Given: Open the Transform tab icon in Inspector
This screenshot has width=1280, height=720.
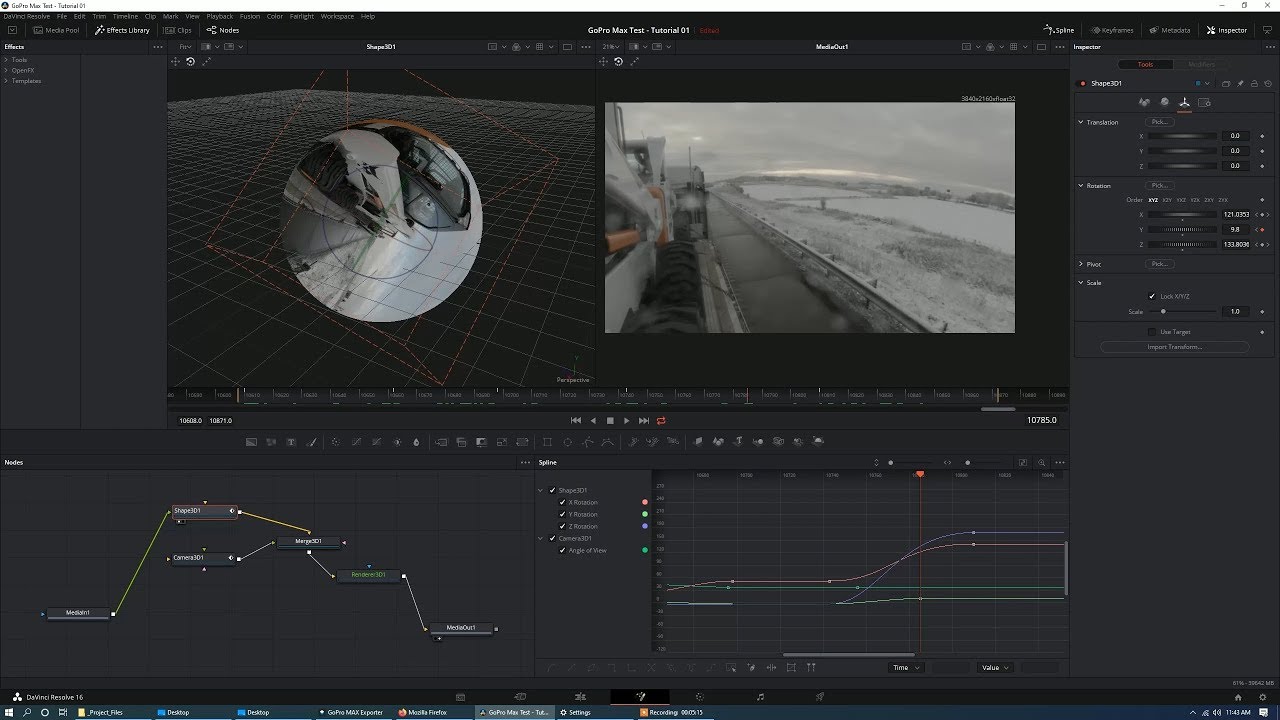Looking at the screenshot, I should click(1184, 102).
